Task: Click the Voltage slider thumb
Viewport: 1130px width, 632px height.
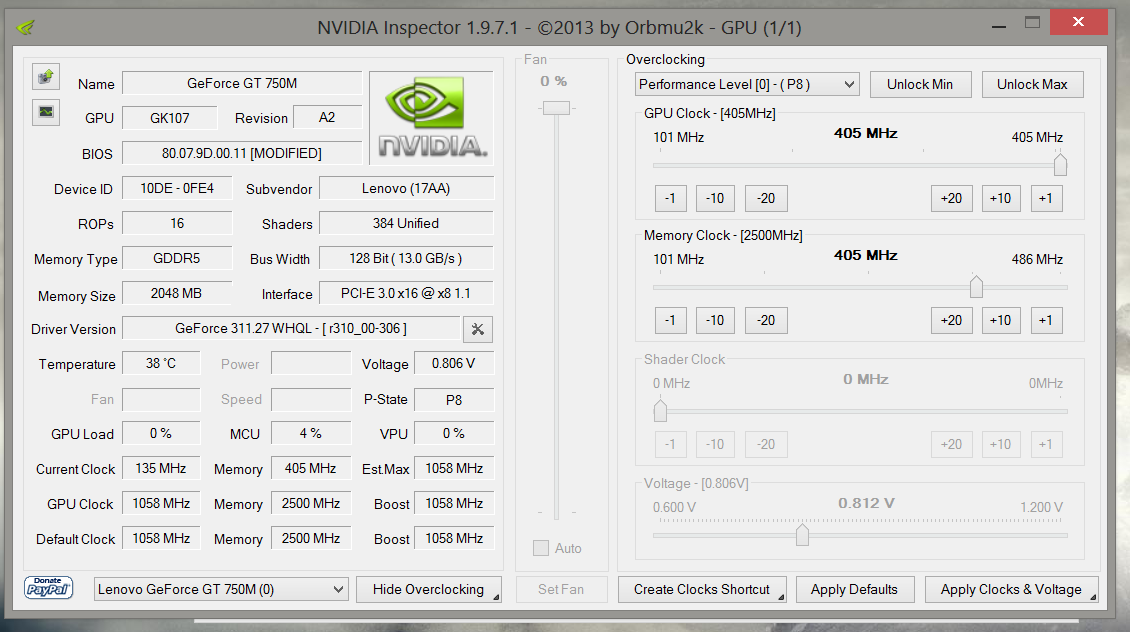Action: [802, 535]
